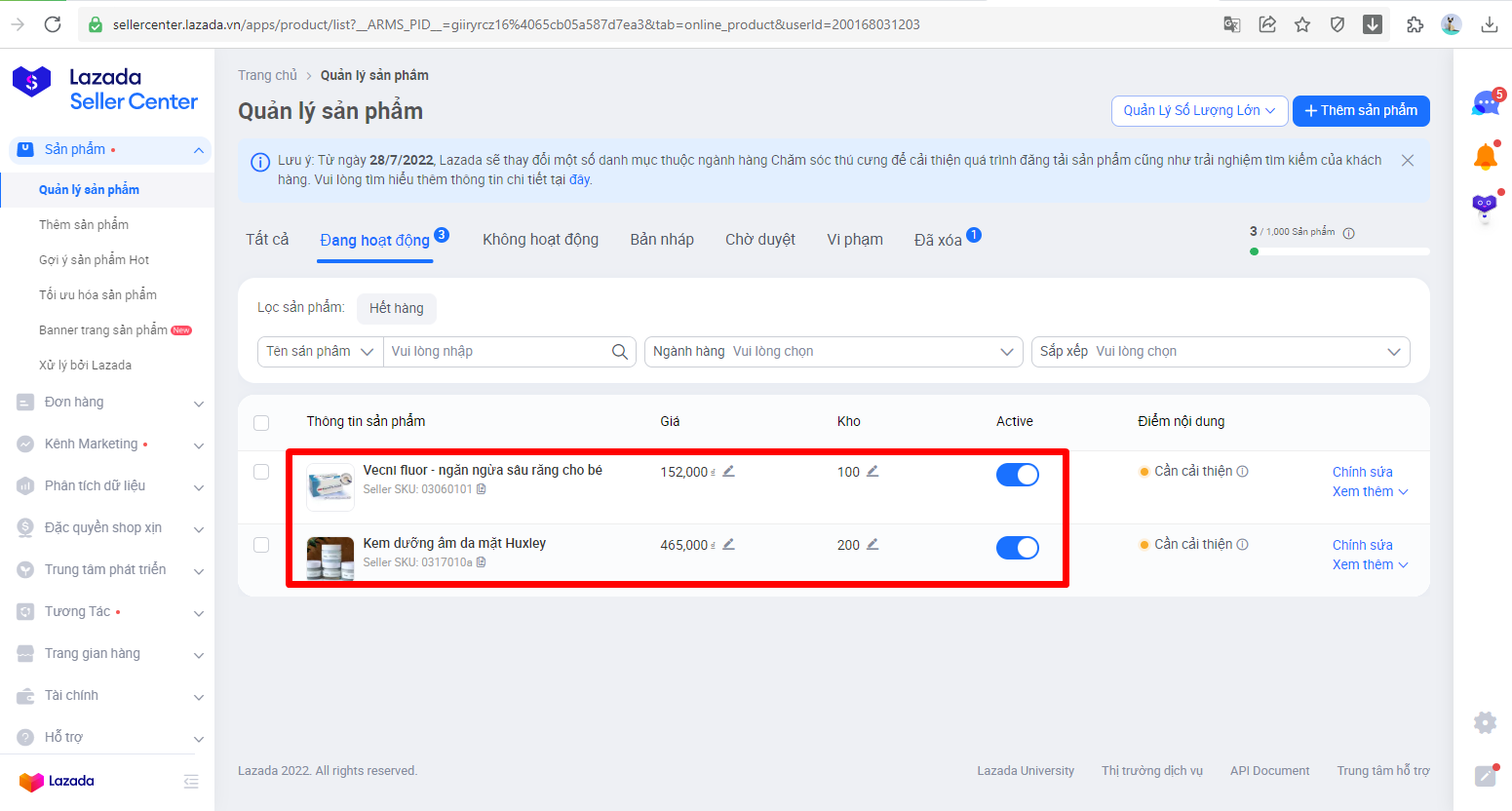Screen dimensions: 1512x811
Task: Disable Kem dưỡng ẩm Huxley active switch
Action: 1017,548
